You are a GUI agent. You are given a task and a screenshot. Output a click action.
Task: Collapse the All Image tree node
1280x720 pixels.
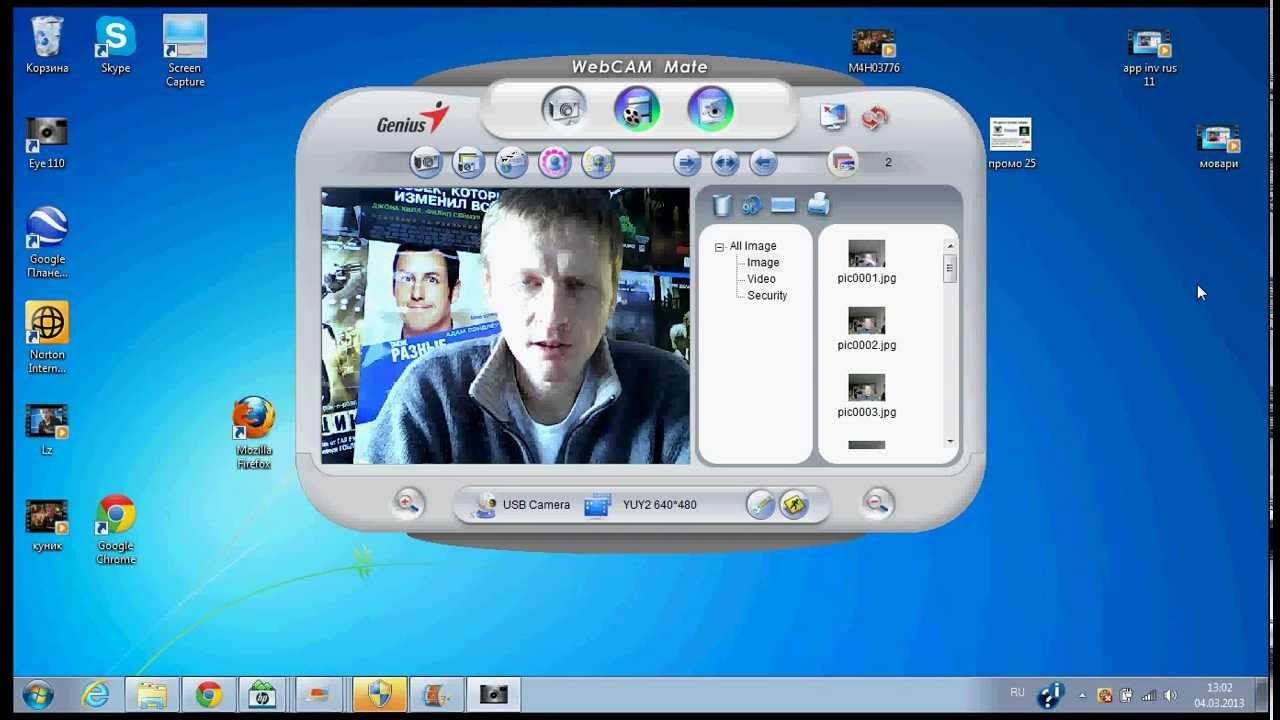(x=719, y=246)
